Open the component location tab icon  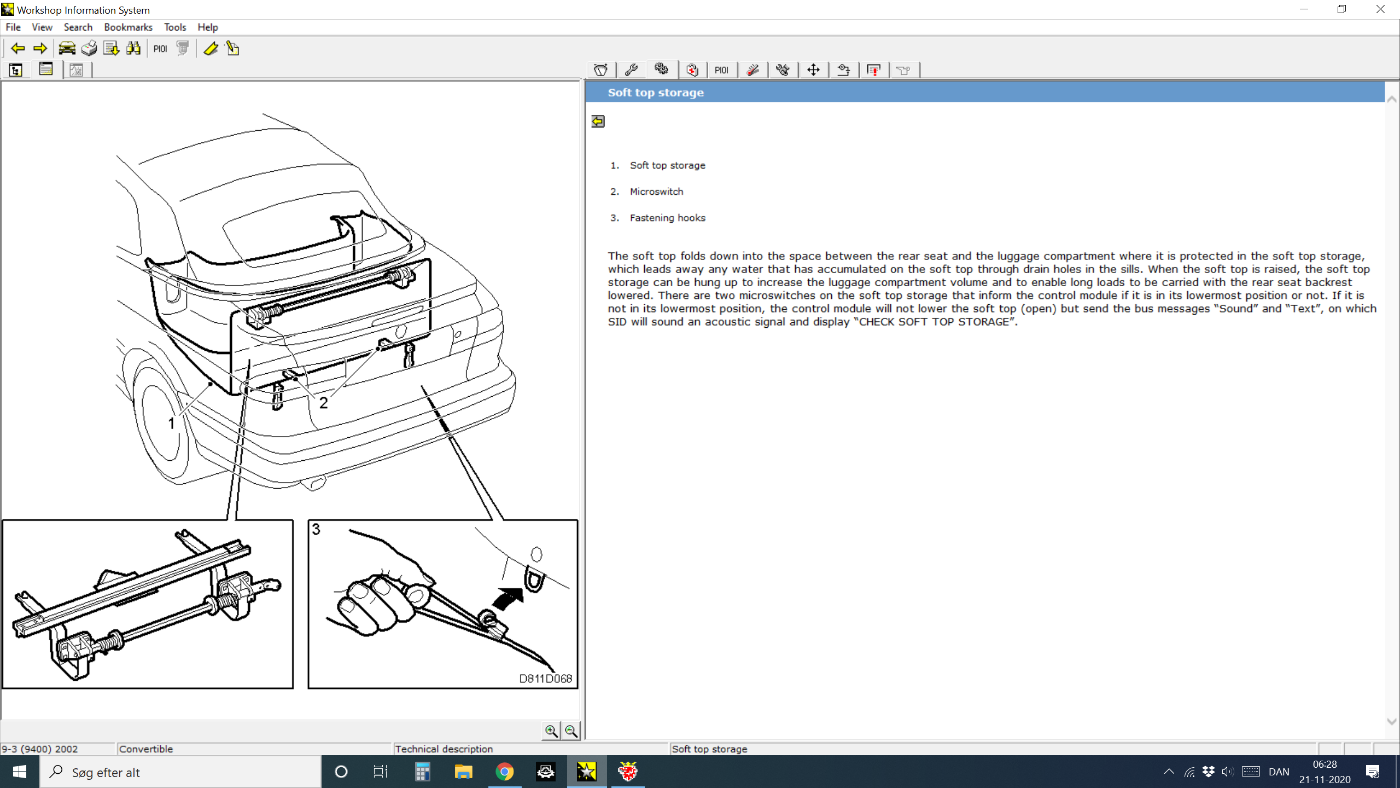pos(844,70)
